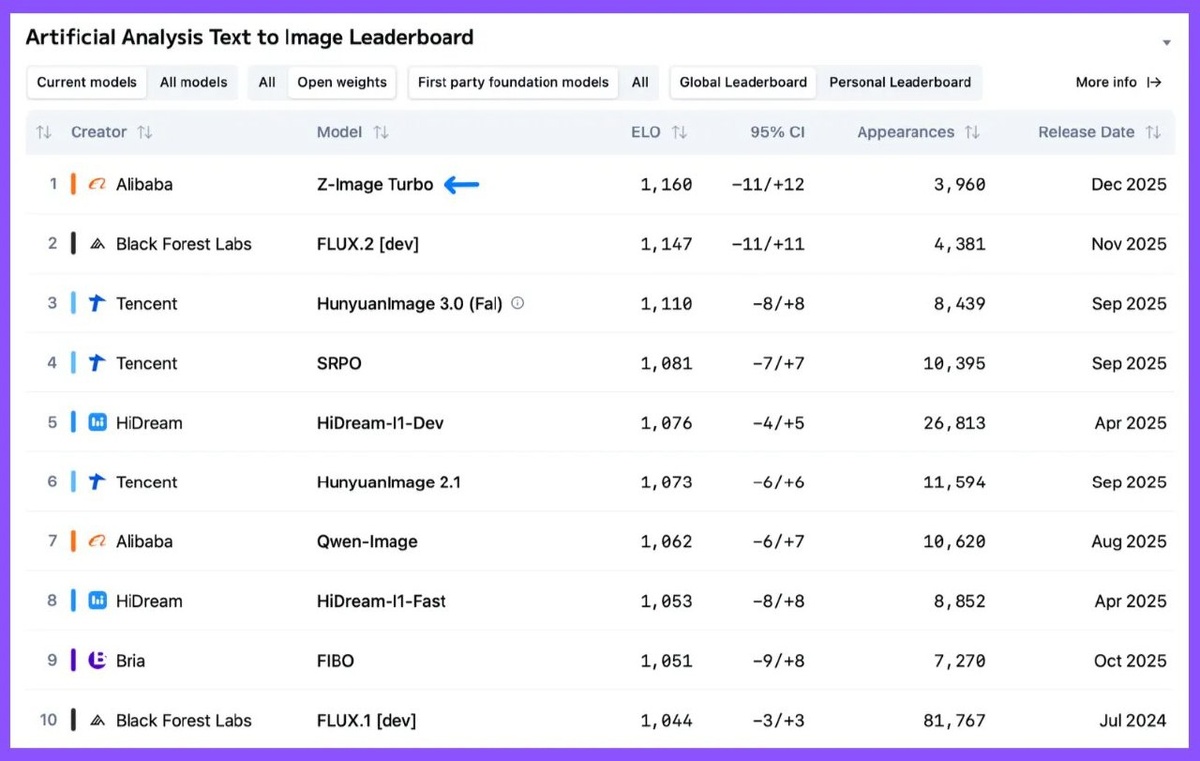The image size is (1200, 761).
Task: Select the Current models toggle
Action: 87,82
